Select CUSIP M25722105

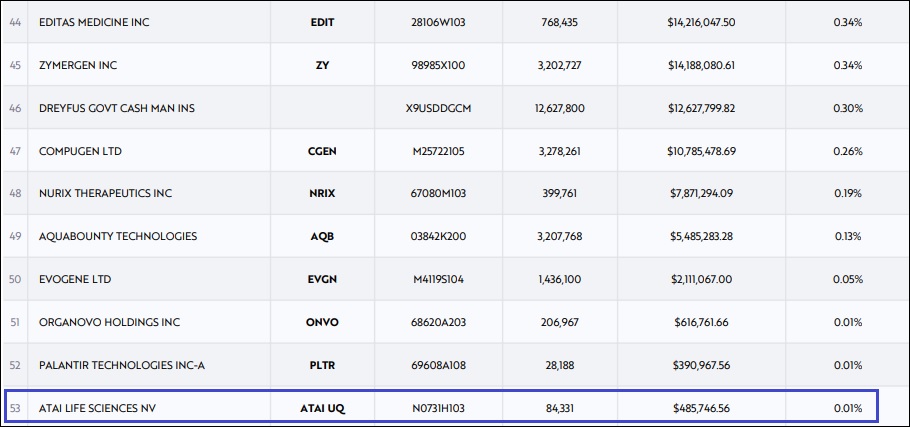click(438, 151)
